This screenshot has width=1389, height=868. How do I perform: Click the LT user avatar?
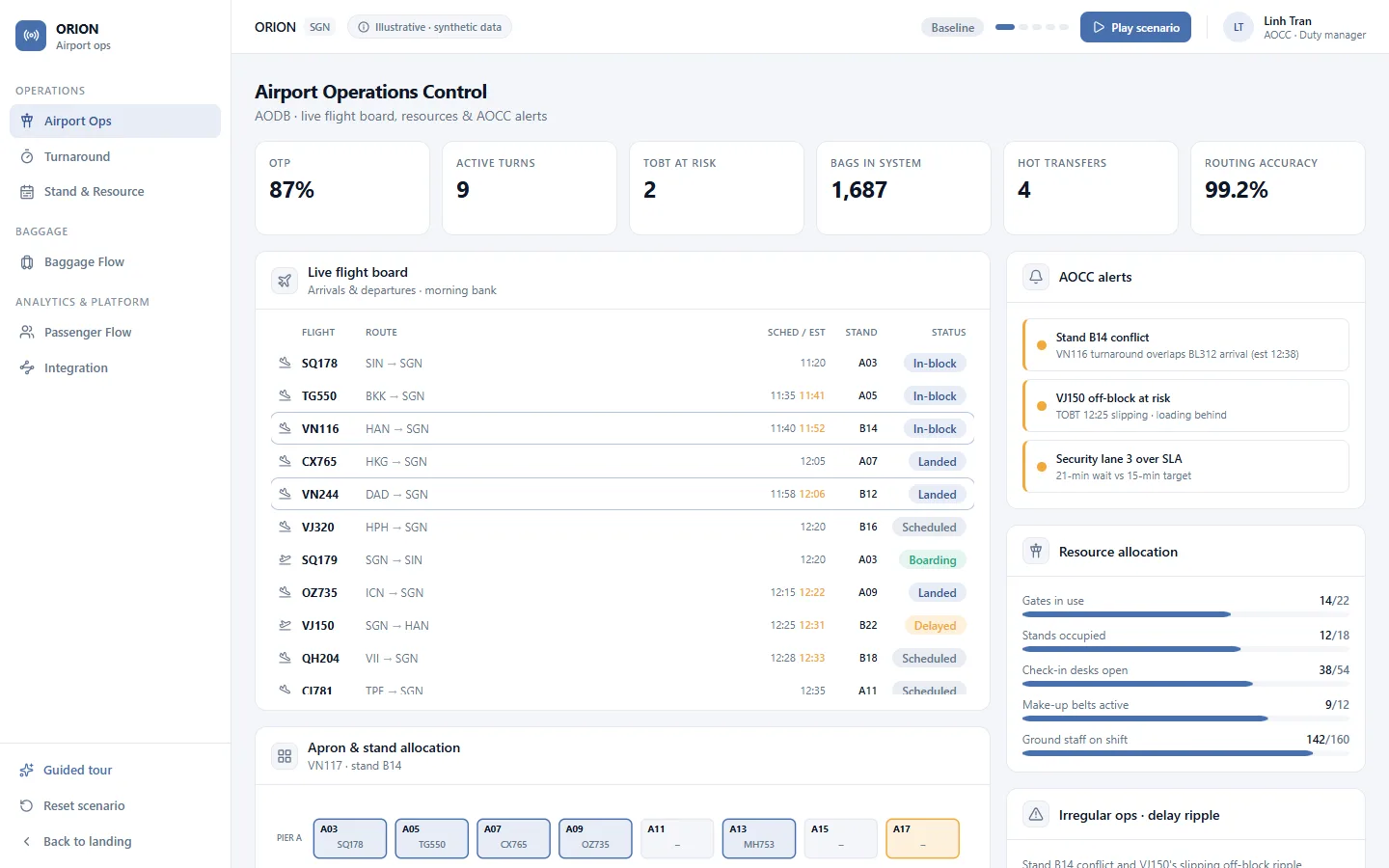(1239, 27)
